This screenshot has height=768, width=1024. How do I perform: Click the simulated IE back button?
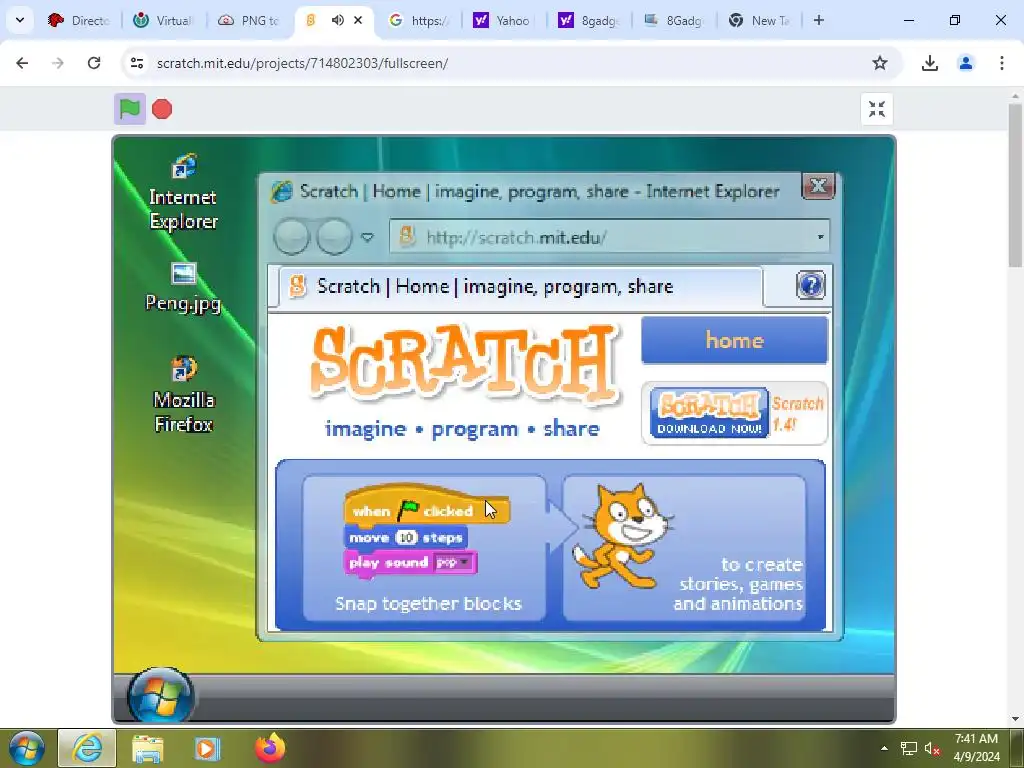pyautogui.click(x=291, y=236)
